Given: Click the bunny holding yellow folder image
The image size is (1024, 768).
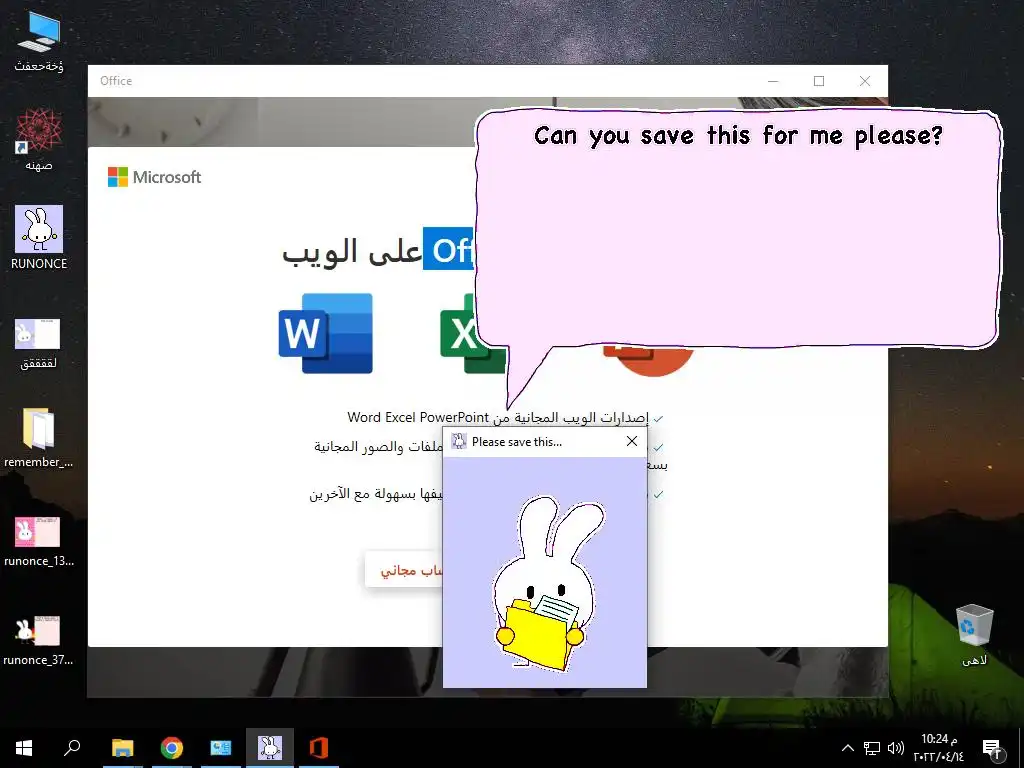Looking at the screenshot, I should [x=547, y=584].
